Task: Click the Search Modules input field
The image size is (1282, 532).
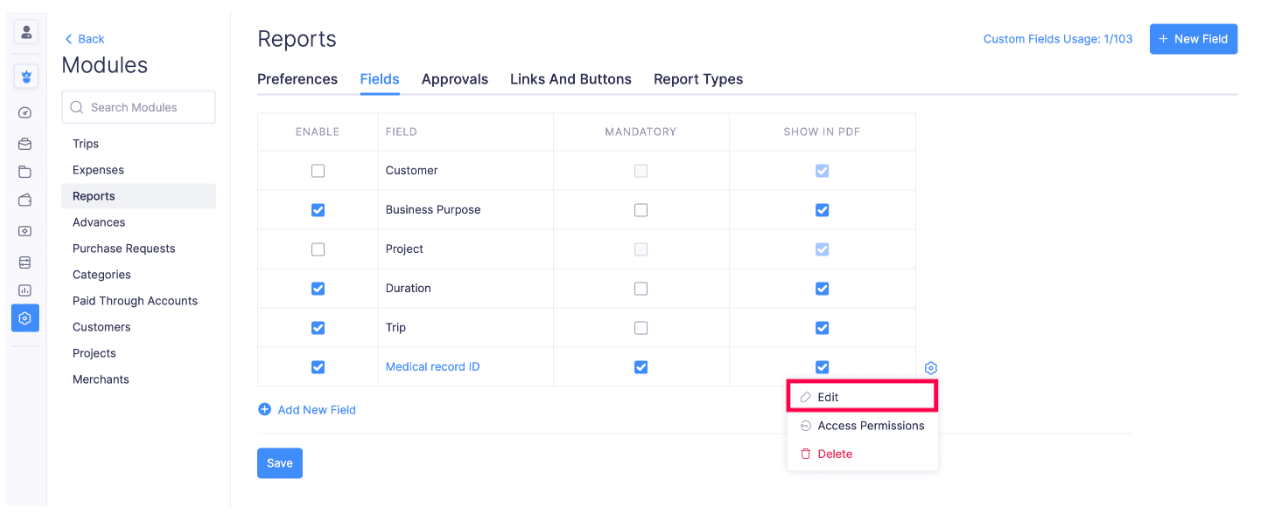Action: click(x=139, y=108)
